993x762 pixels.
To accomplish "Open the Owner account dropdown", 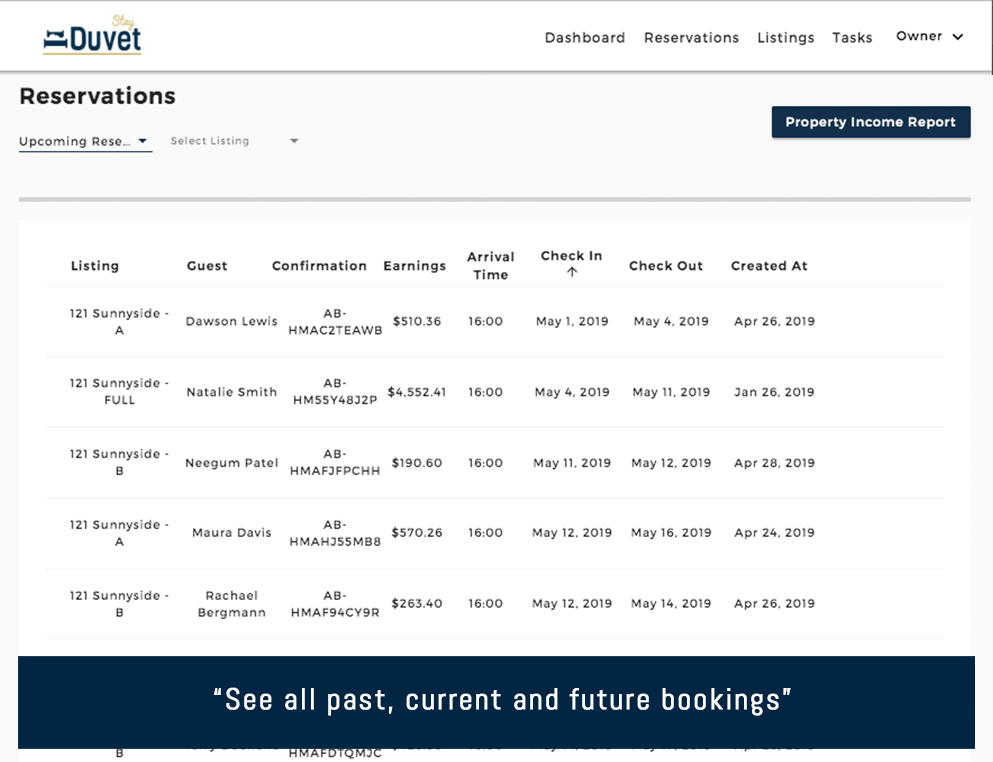I will pyautogui.click(x=929, y=36).
